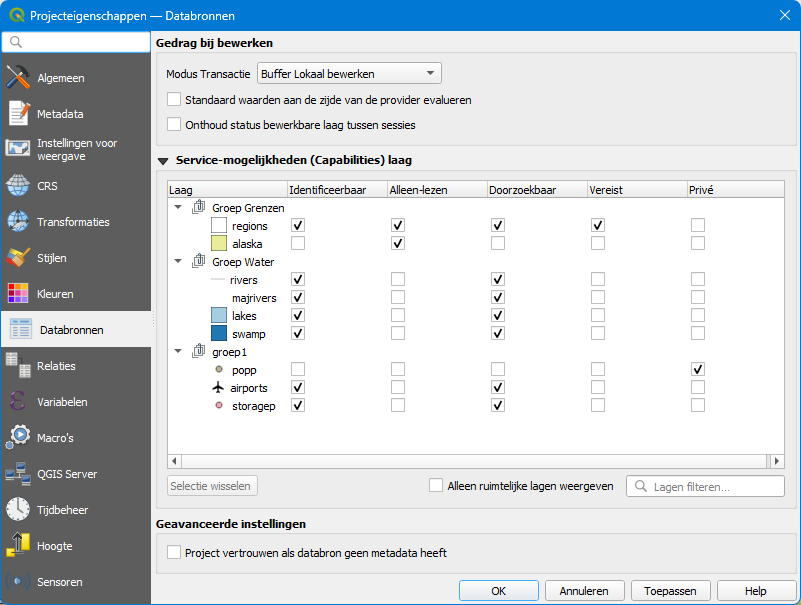Viewport: 801px width, 605px height.
Task: Click the Doorzoekbaar column header
Action: coord(537,190)
